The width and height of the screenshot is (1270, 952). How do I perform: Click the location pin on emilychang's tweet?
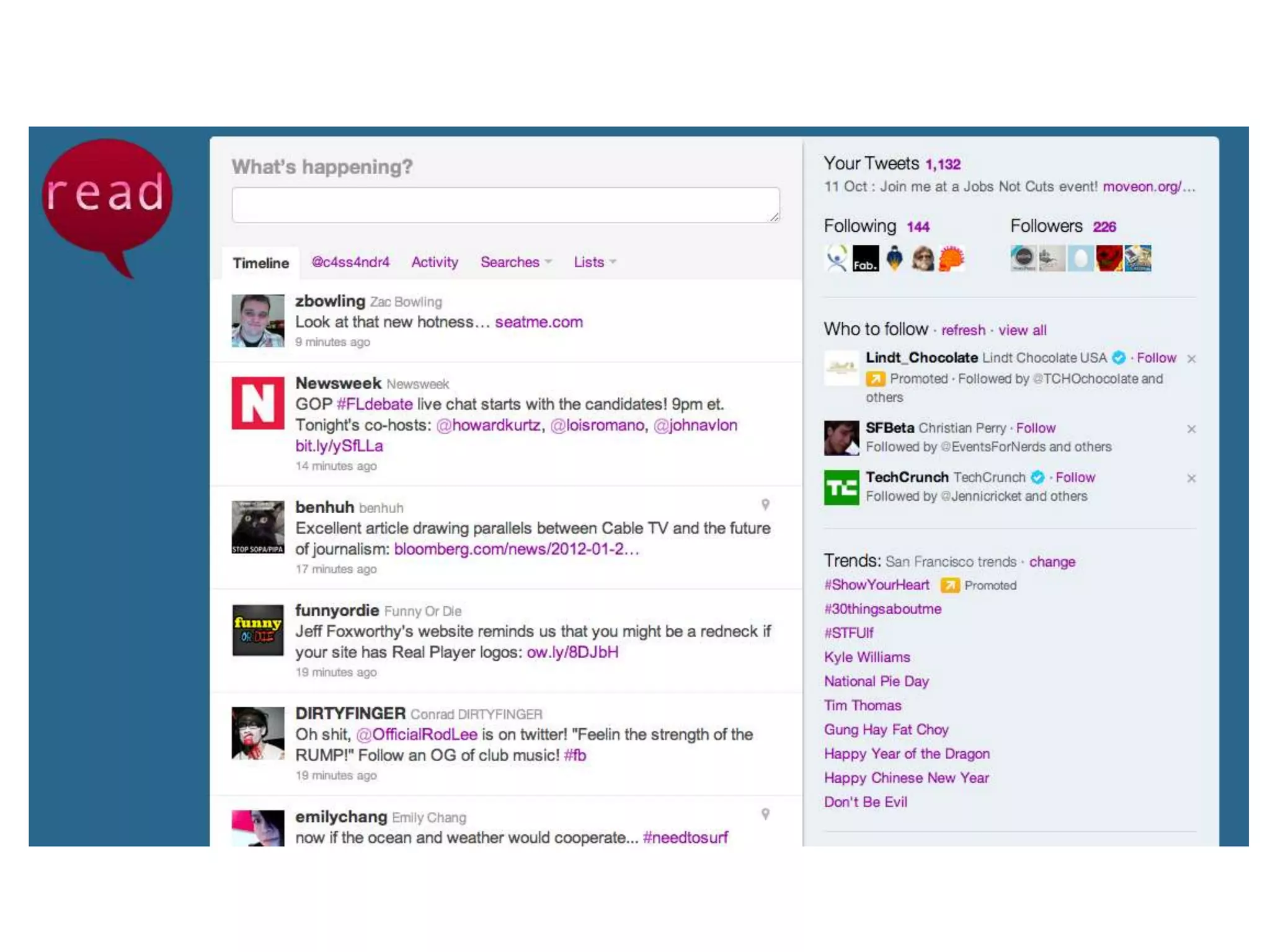point(765,814)
